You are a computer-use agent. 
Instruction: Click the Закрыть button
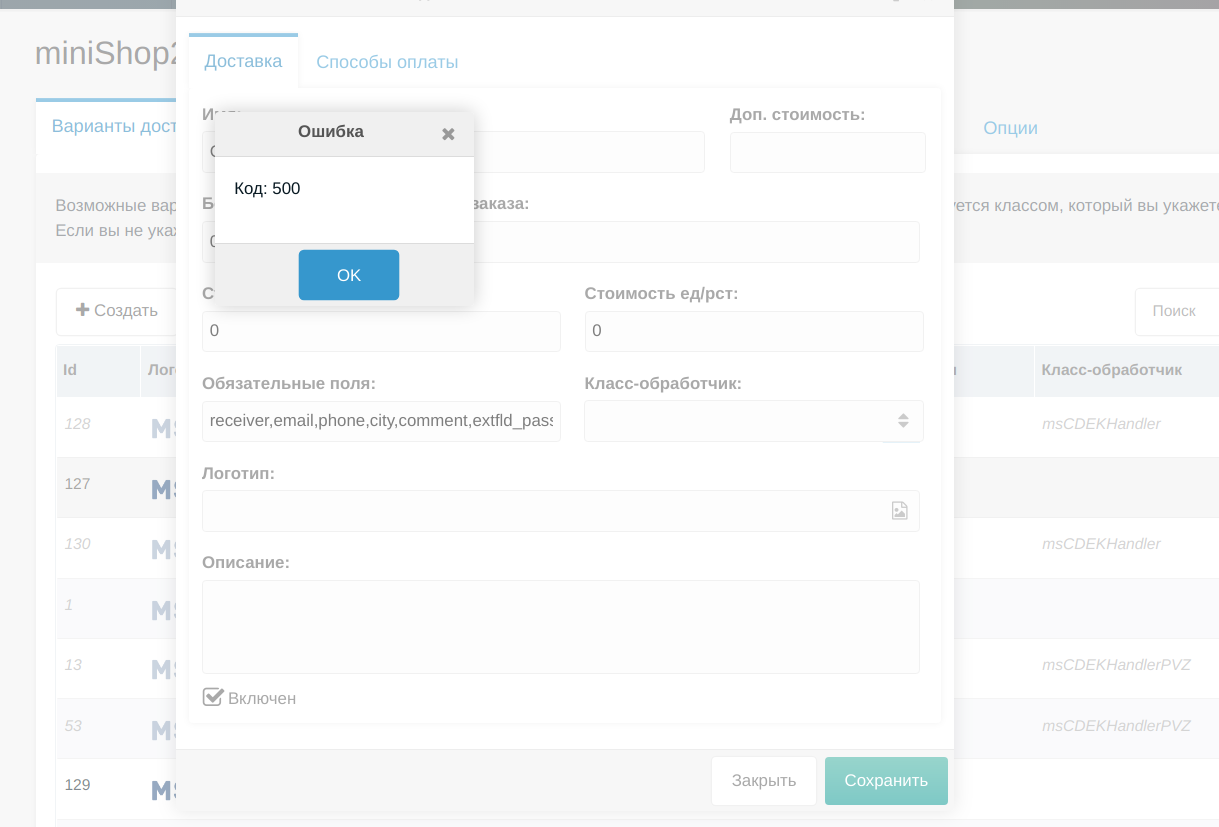[x=763, y=781]
